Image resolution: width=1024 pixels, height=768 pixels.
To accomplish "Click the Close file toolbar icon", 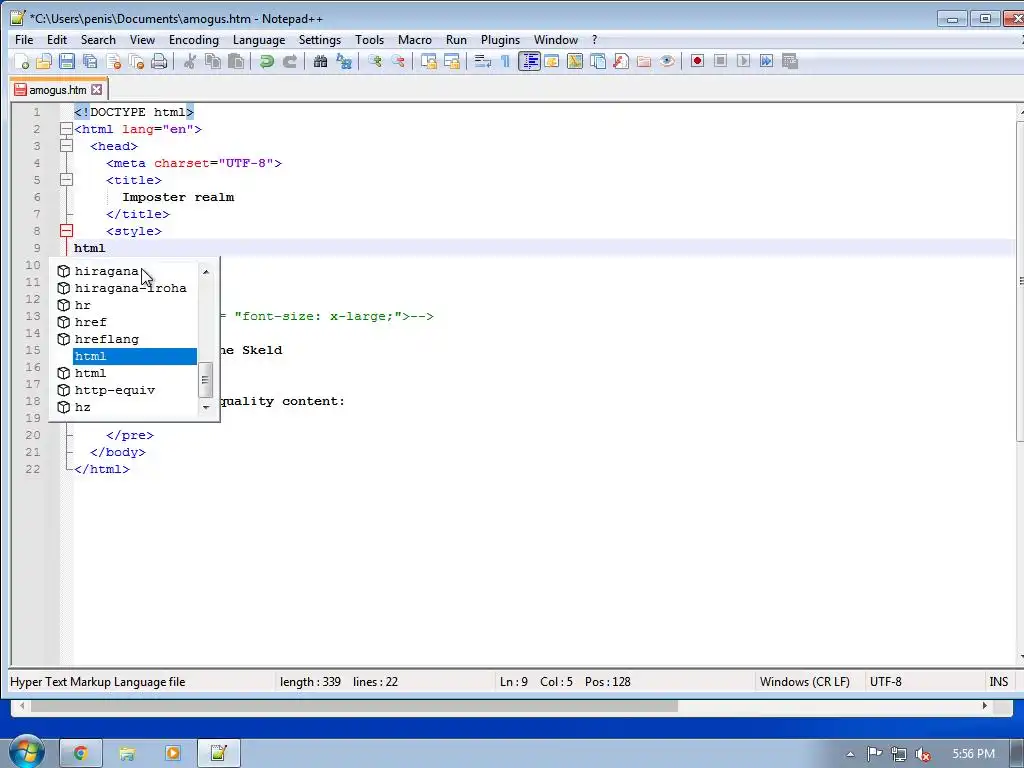I will click(113, 61).
